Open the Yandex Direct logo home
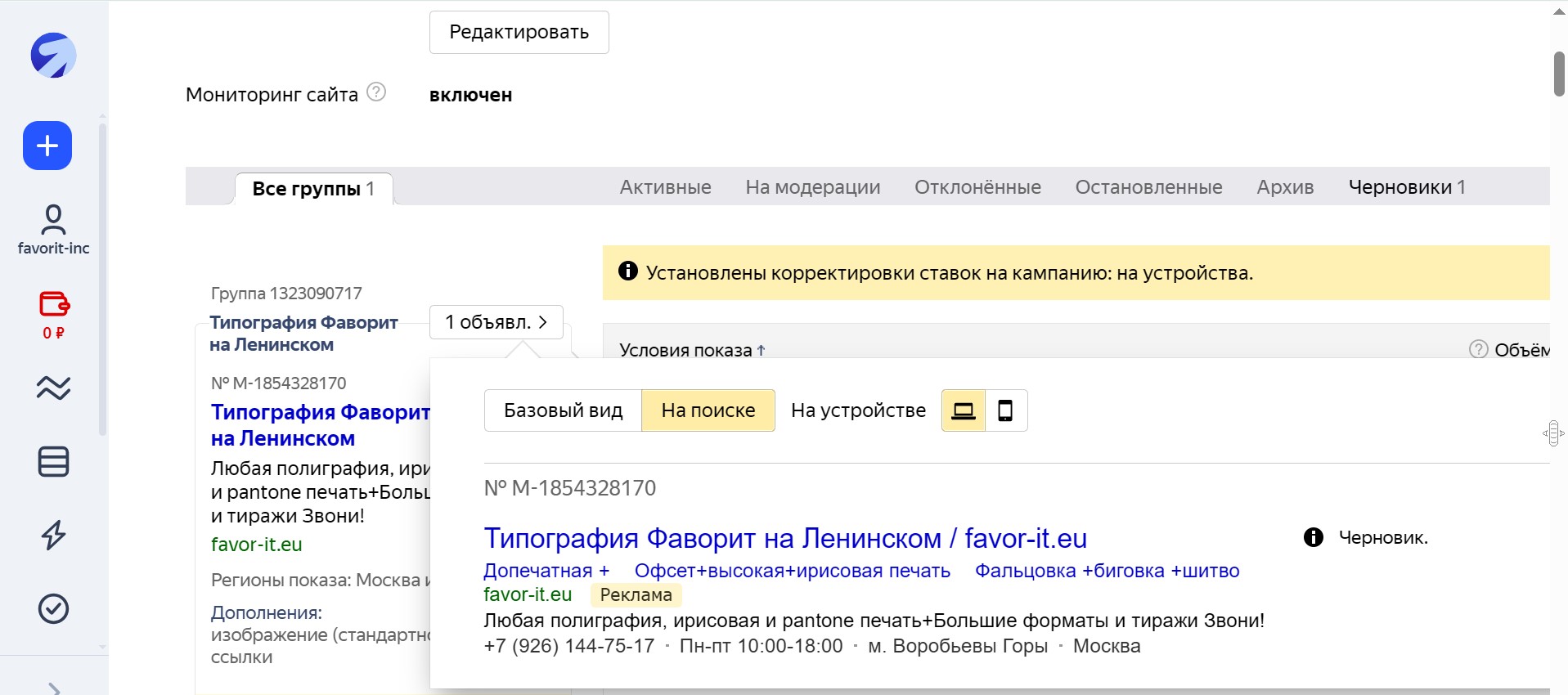This screenshot has width=1568, height=695. [x=53, y=56]
